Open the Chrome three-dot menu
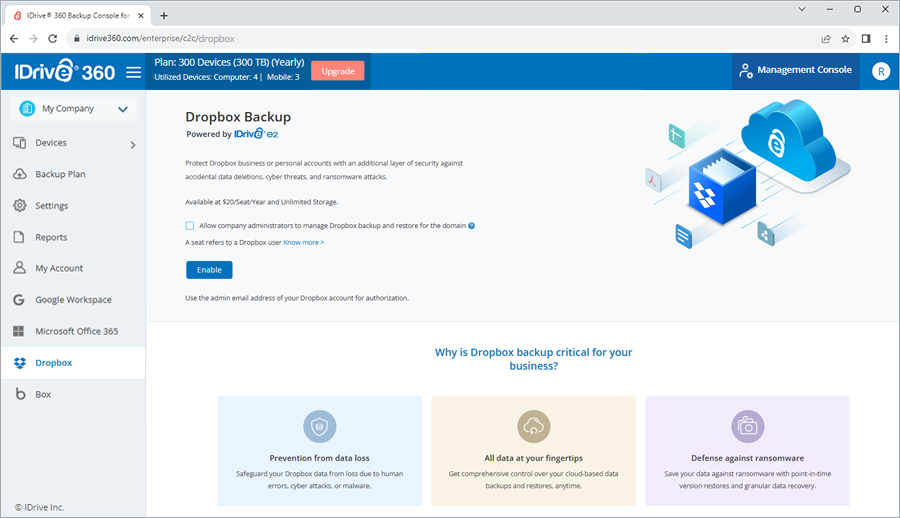The width and height of the screenshot is (900, 518). click(885, 38)
